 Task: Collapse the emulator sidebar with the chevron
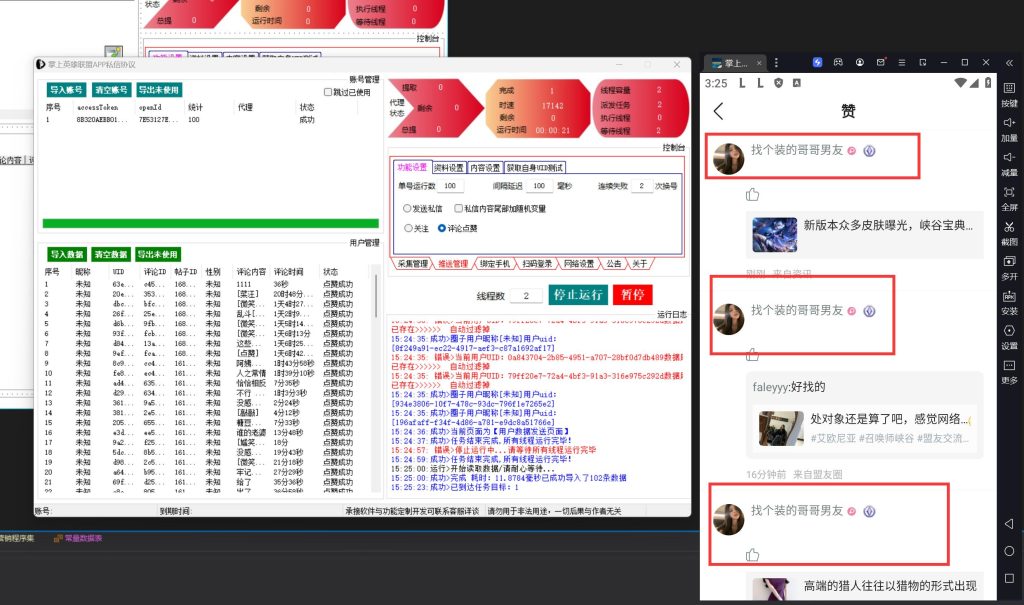tap(1008, 62)
